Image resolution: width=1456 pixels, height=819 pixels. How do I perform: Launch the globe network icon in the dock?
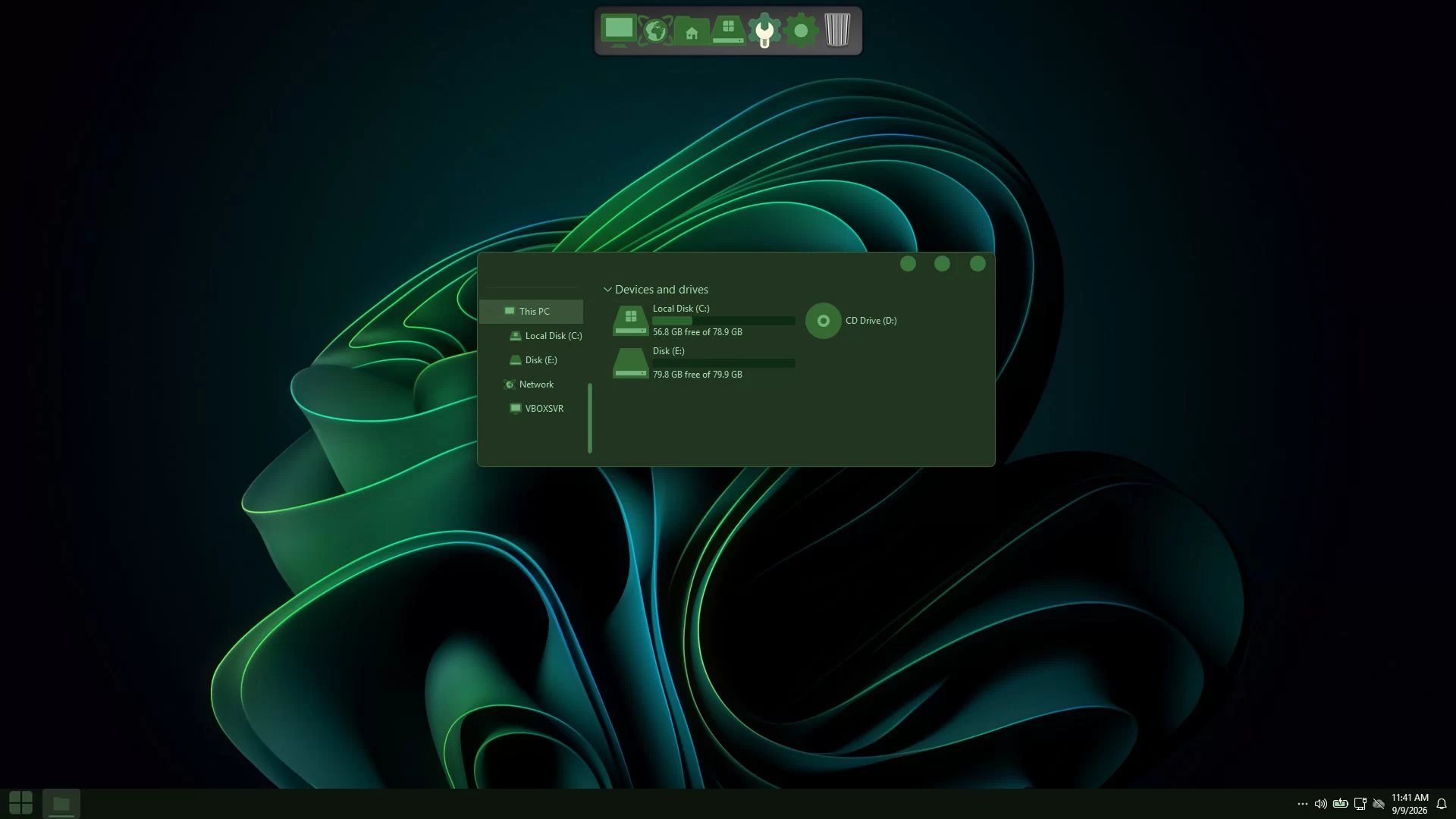tap(655, 31)
